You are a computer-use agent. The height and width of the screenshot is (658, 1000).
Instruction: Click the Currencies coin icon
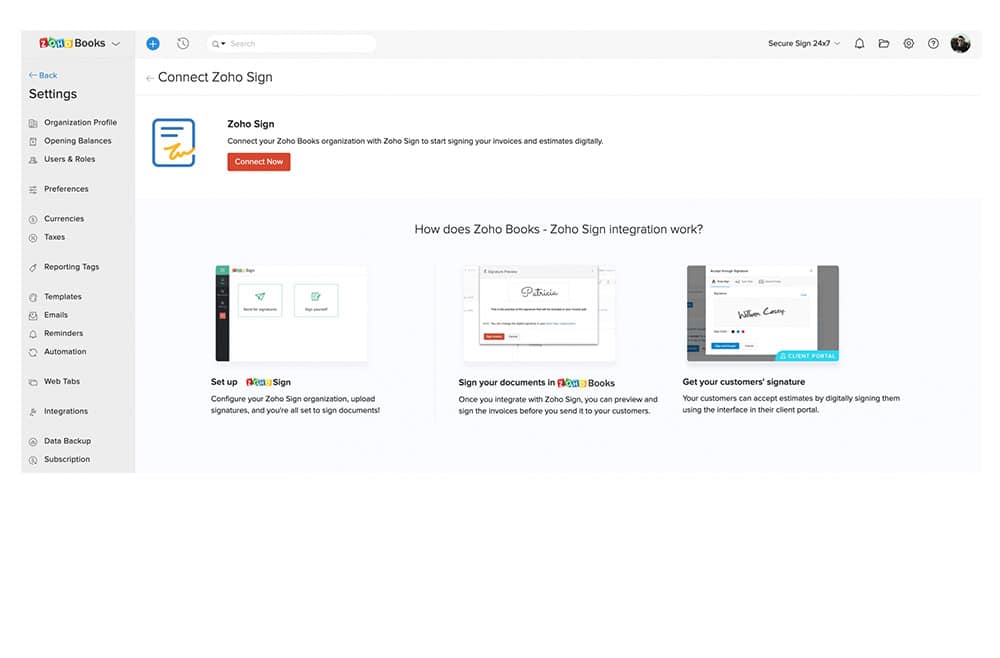coord(33,219)
